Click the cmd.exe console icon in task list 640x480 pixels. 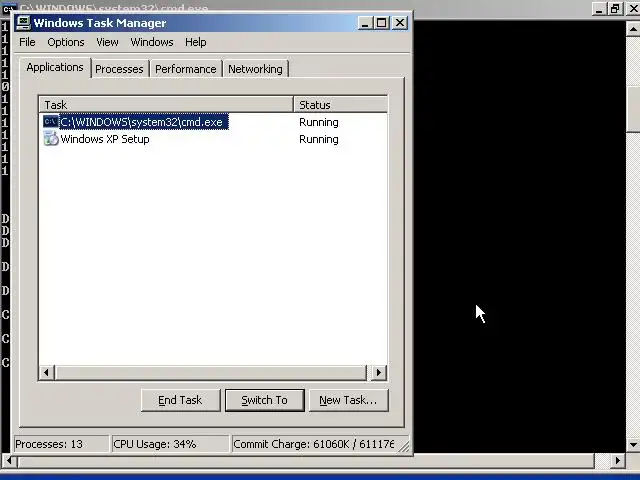coord(51,122)
